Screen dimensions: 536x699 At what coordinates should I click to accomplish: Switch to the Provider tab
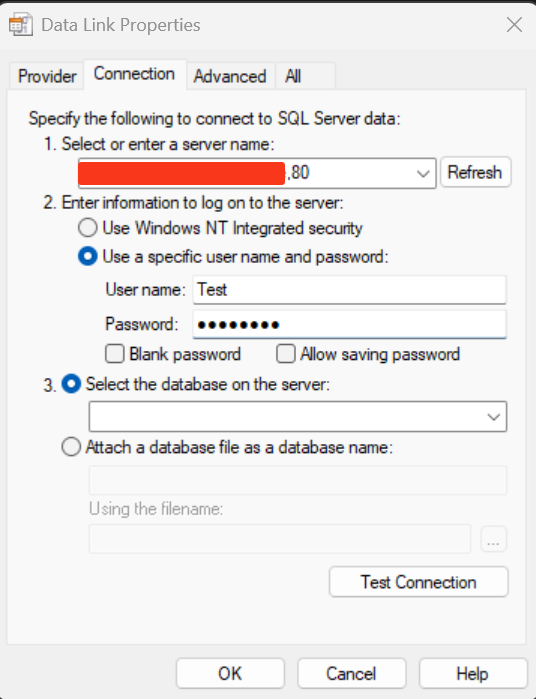click(x=47, y=76)
